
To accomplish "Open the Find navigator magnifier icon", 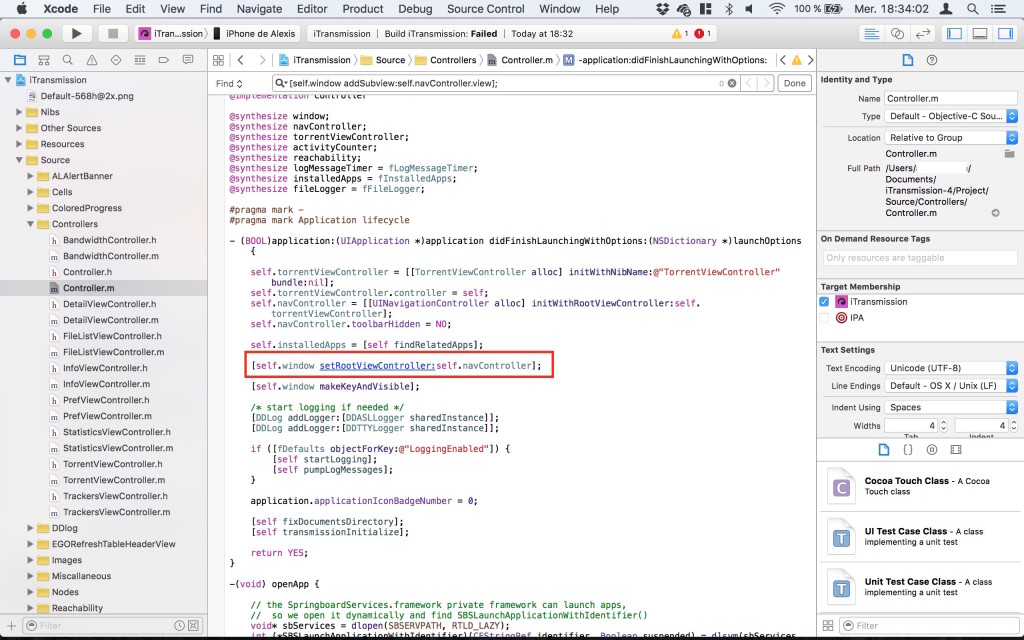I will pos(67,60).
